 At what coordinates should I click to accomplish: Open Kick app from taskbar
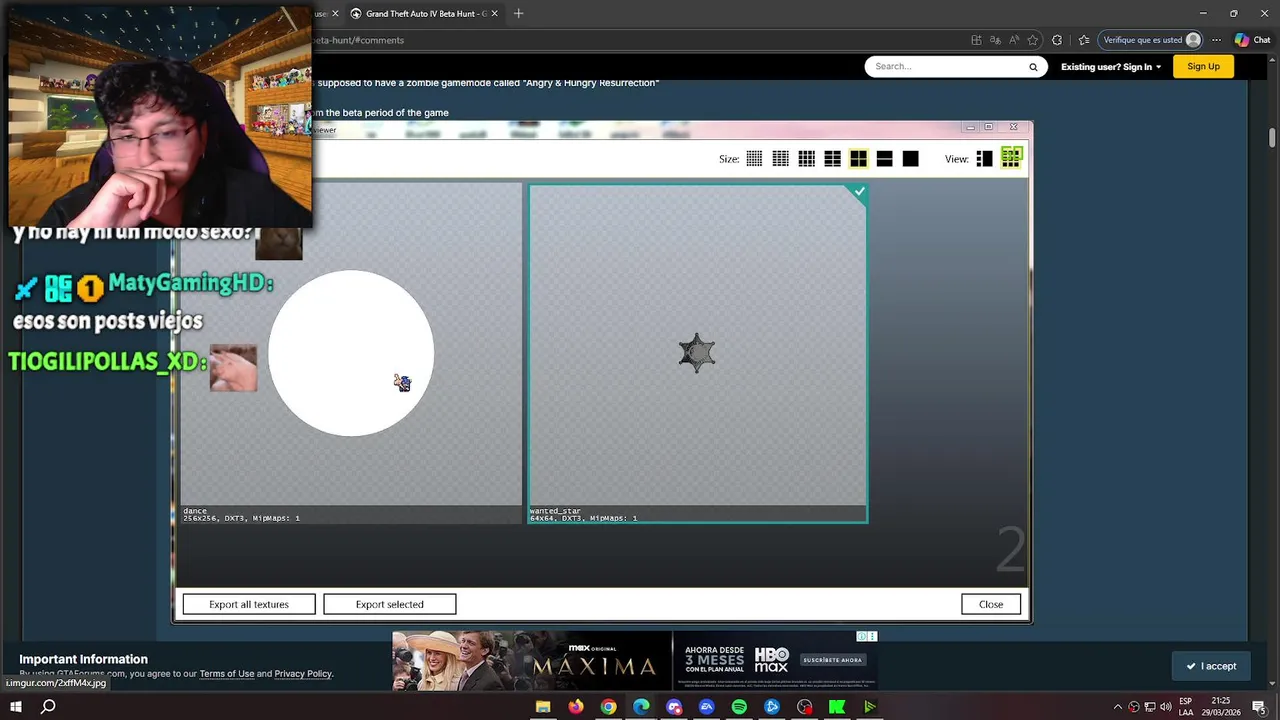pyautogui.click(x=837, y=707)
